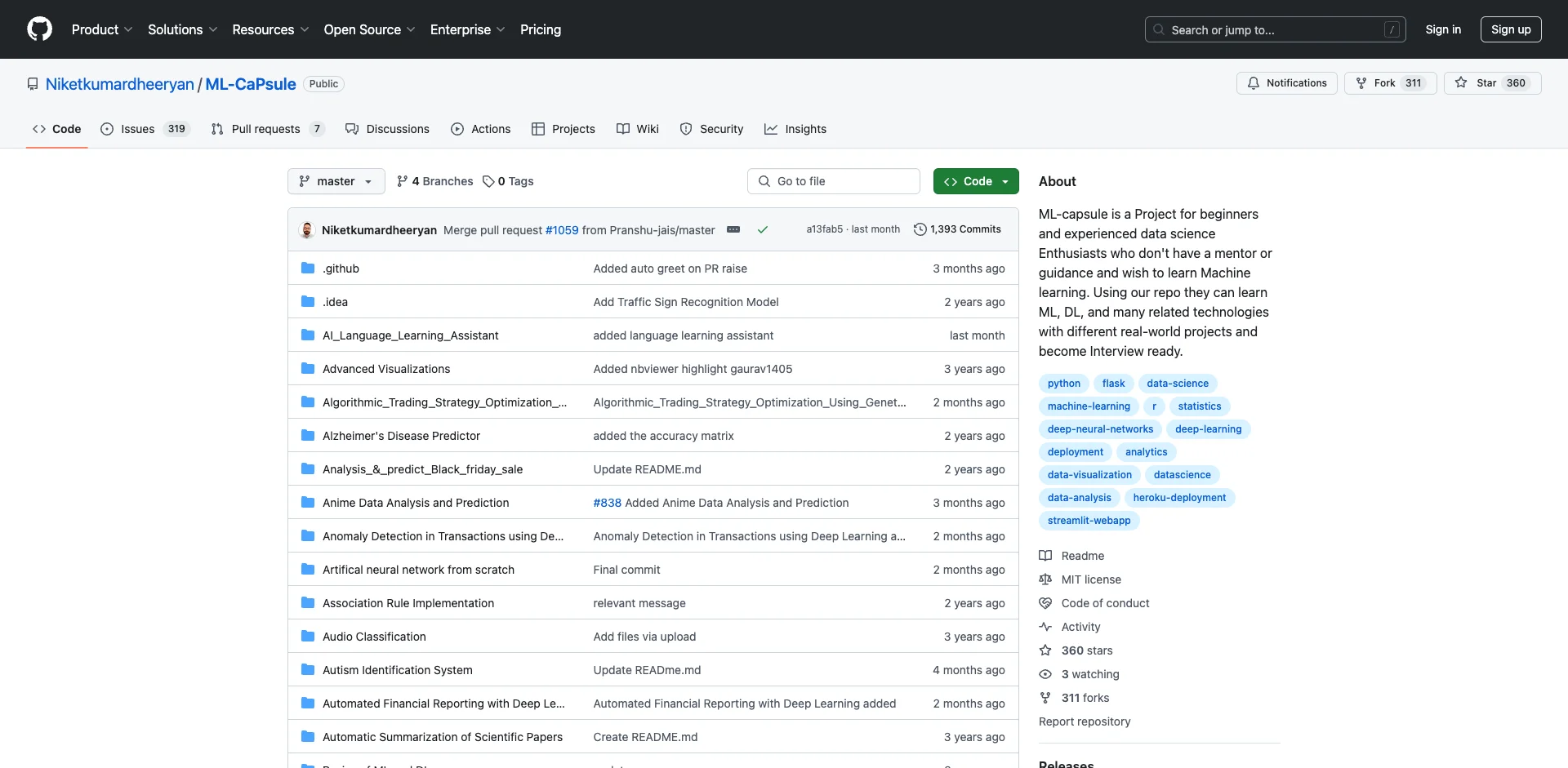Click Niketkumardheeryan's avatar in commit row
Viewport: 1568px width, 768px height.
click(x=307, y=230)
